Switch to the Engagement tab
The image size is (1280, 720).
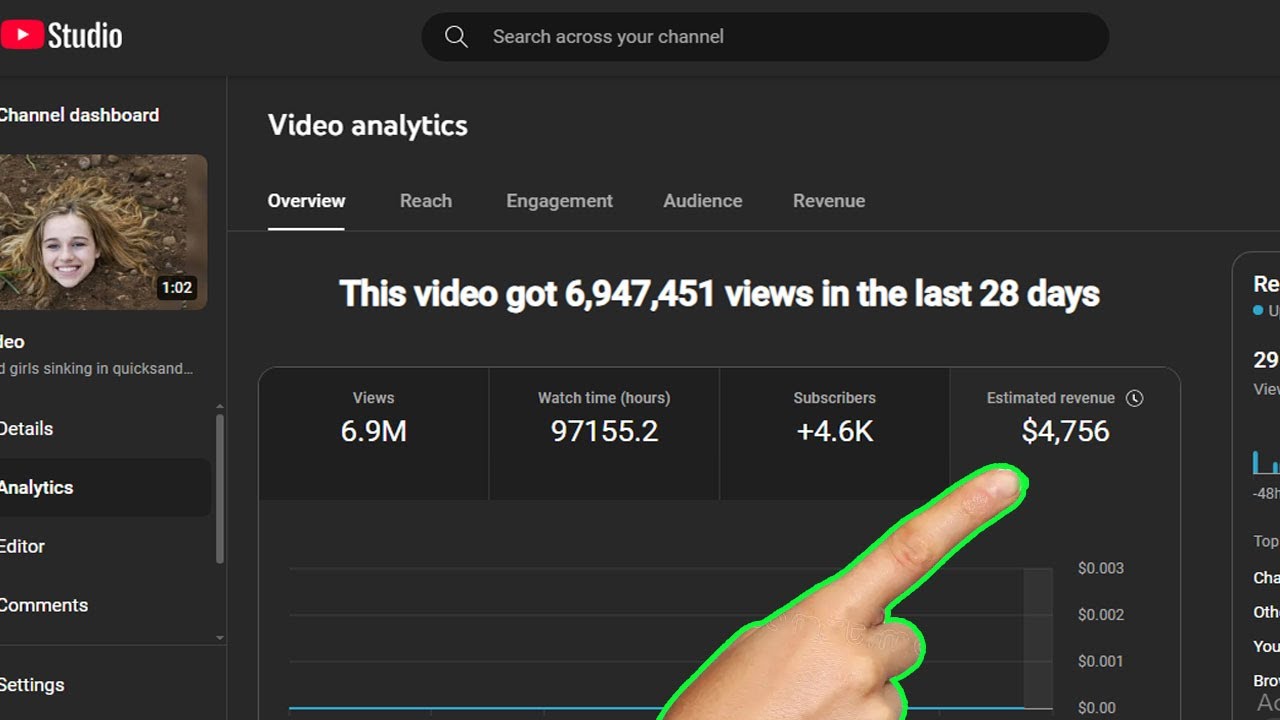[x=559, y=201]
